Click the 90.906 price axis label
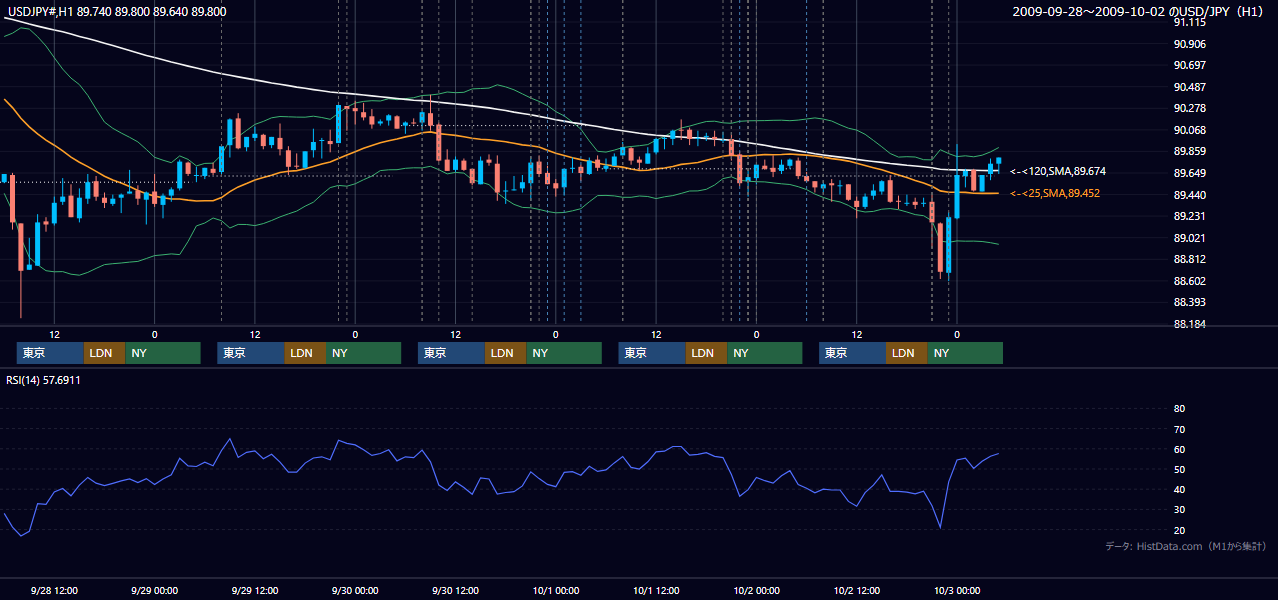 [x=1189, y=44]
